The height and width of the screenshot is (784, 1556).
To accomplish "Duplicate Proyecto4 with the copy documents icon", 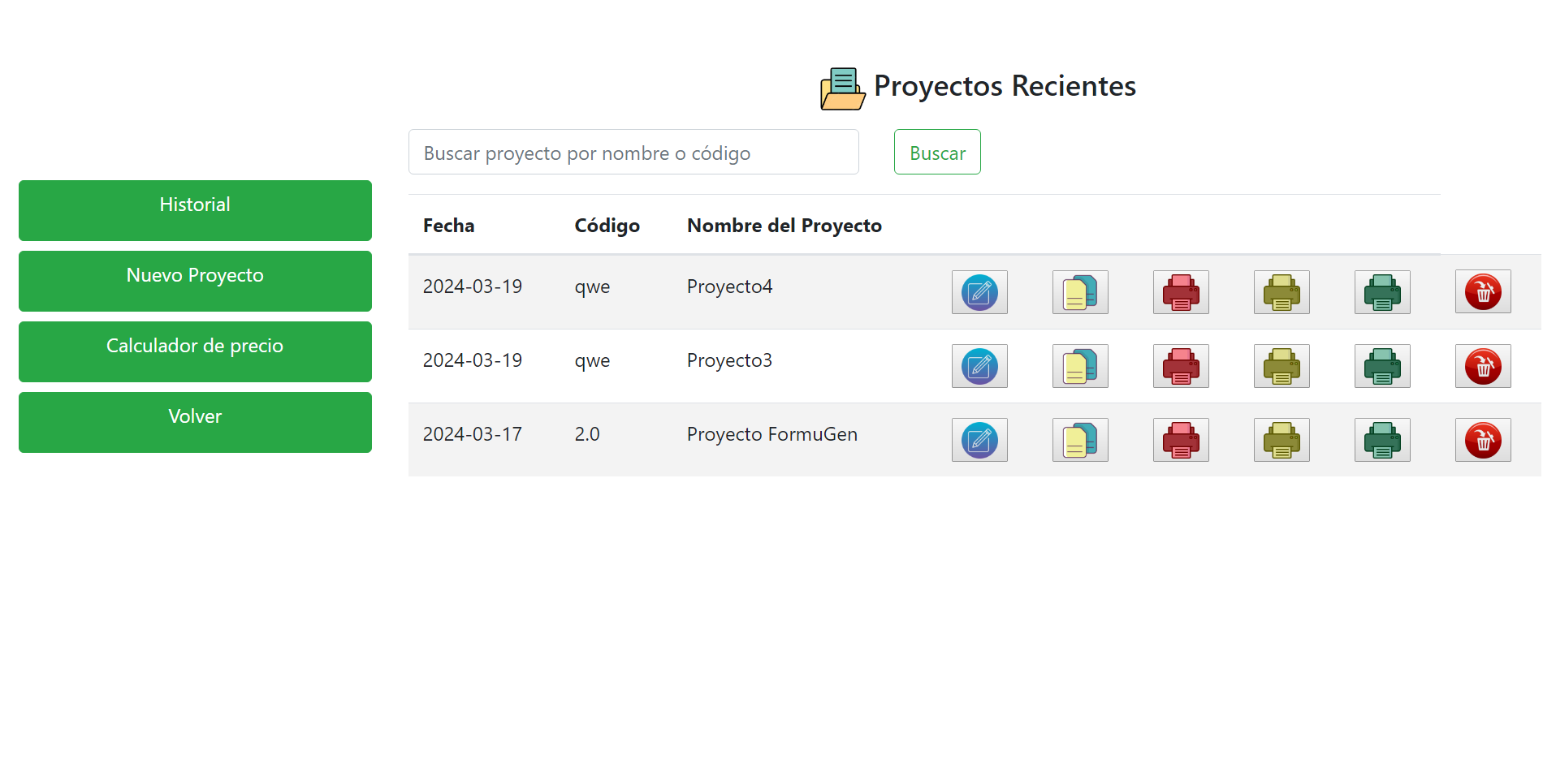I will click(1080, 292).
